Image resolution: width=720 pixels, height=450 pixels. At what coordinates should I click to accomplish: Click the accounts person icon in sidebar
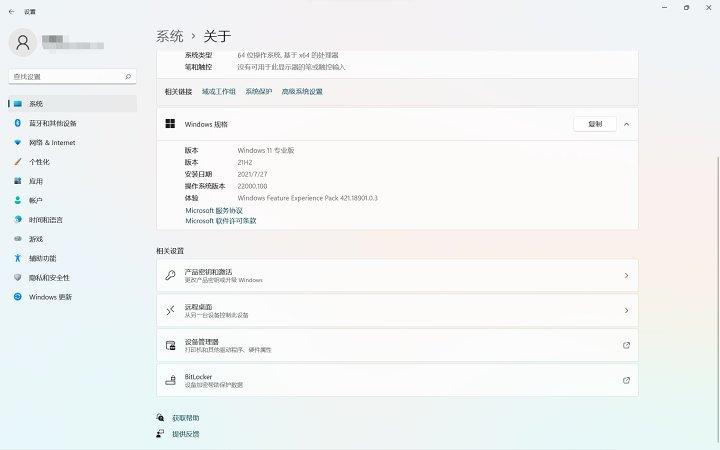click(17, 200)
